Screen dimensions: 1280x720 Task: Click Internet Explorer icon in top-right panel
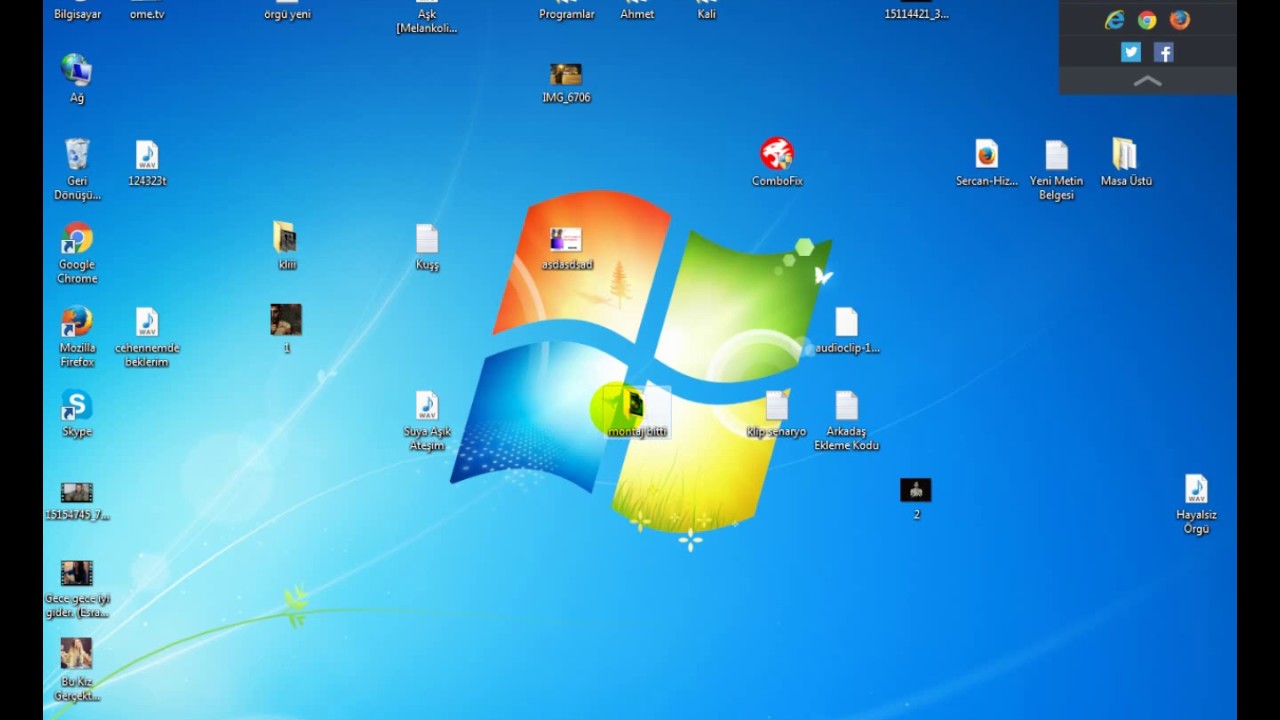(x=1114, y=20)
